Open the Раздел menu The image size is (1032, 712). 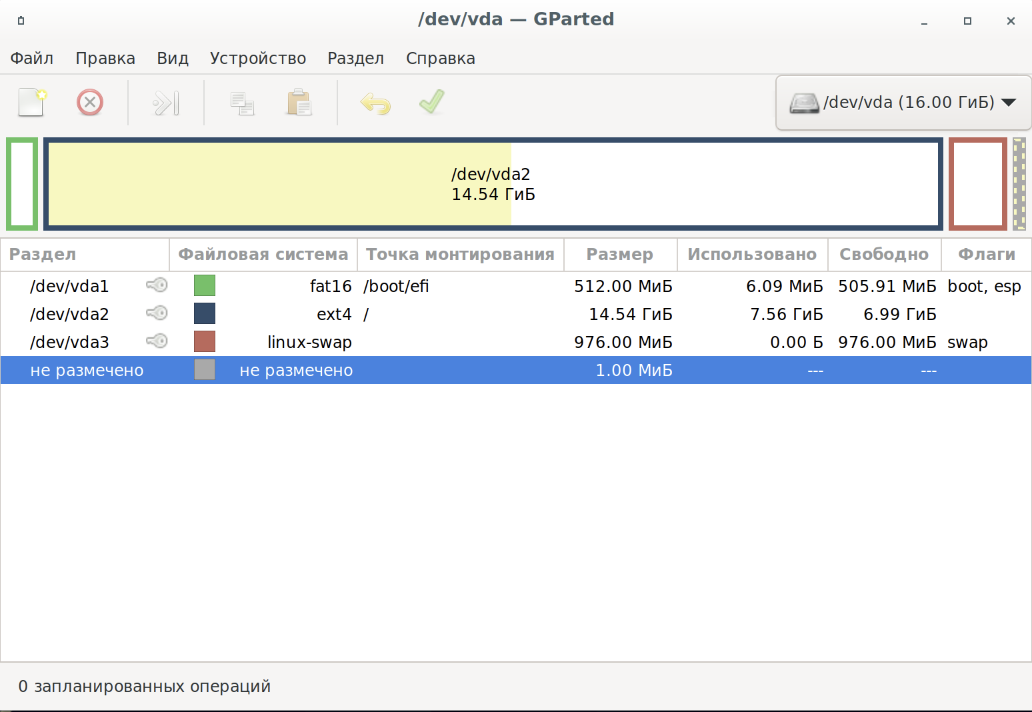(x=355, y=58)
